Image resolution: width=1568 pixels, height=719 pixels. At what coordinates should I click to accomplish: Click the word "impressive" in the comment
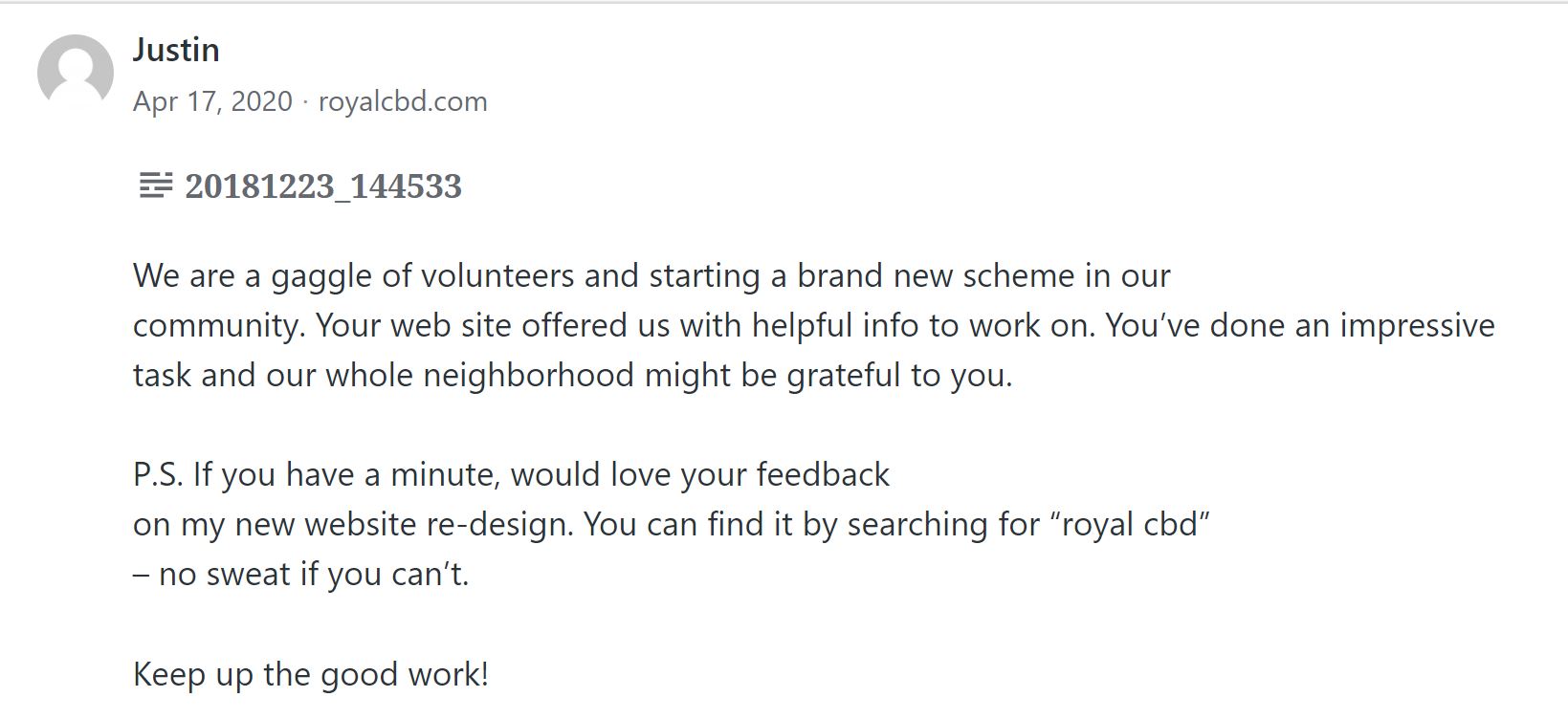[x=1417, y=325]
